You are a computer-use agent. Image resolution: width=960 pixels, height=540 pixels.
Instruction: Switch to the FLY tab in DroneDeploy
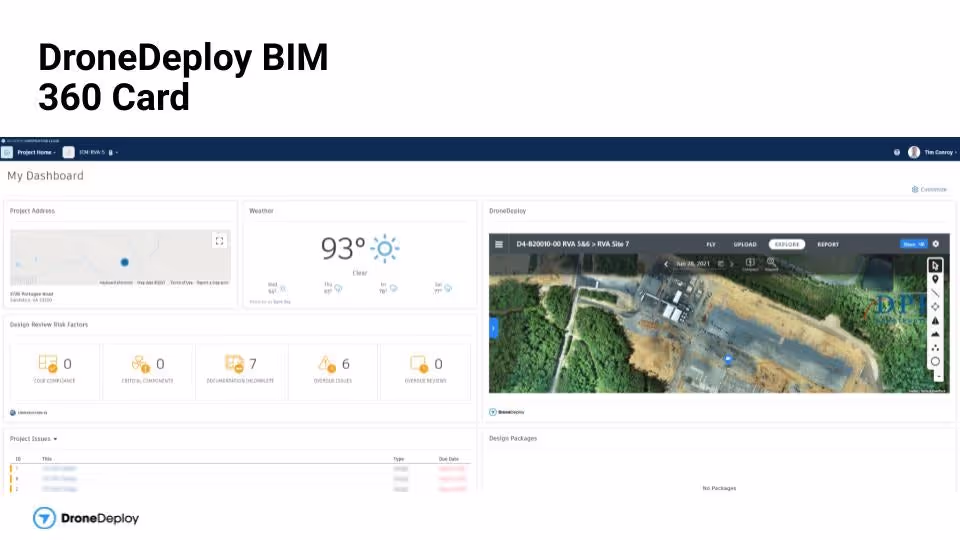[711, 244]
